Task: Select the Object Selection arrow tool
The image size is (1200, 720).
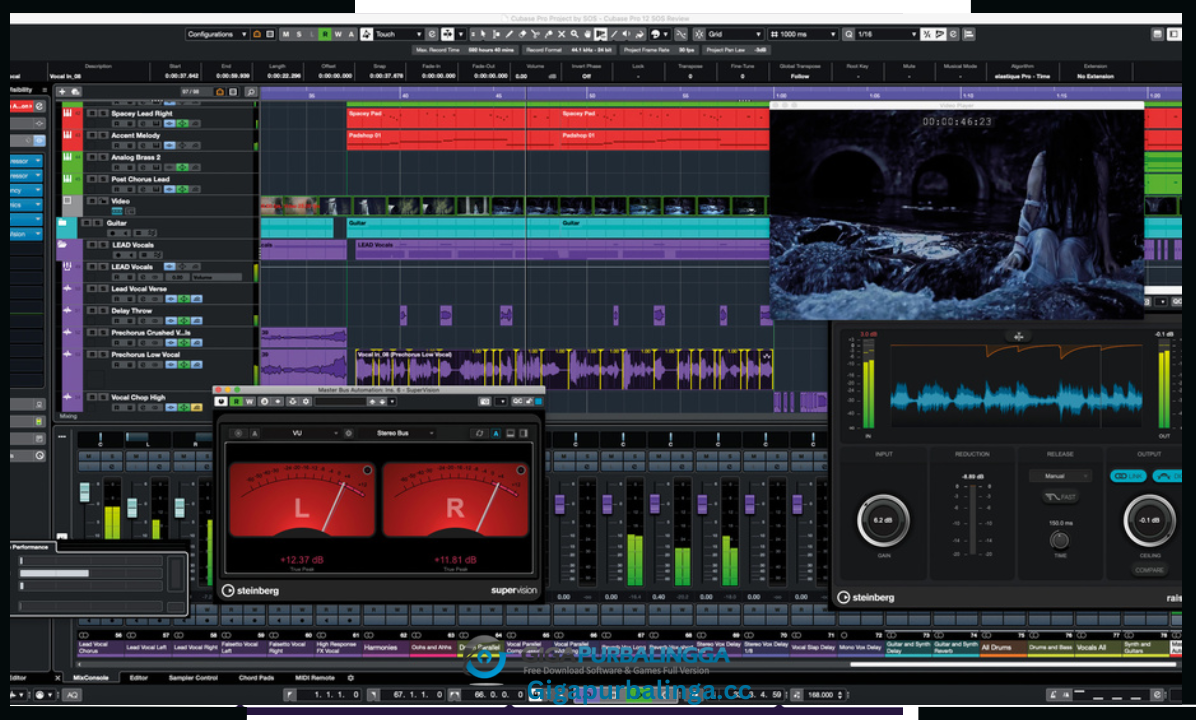Action: [483, 34]
